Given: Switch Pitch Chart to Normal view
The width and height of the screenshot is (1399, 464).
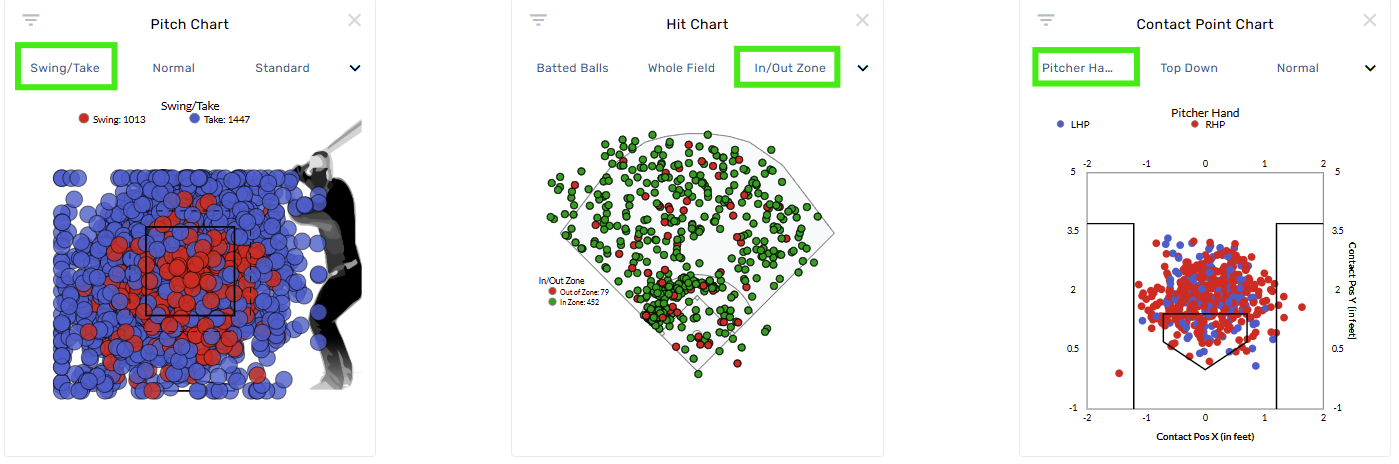Looking at the screenshot, I should click(x=173, y=68).
